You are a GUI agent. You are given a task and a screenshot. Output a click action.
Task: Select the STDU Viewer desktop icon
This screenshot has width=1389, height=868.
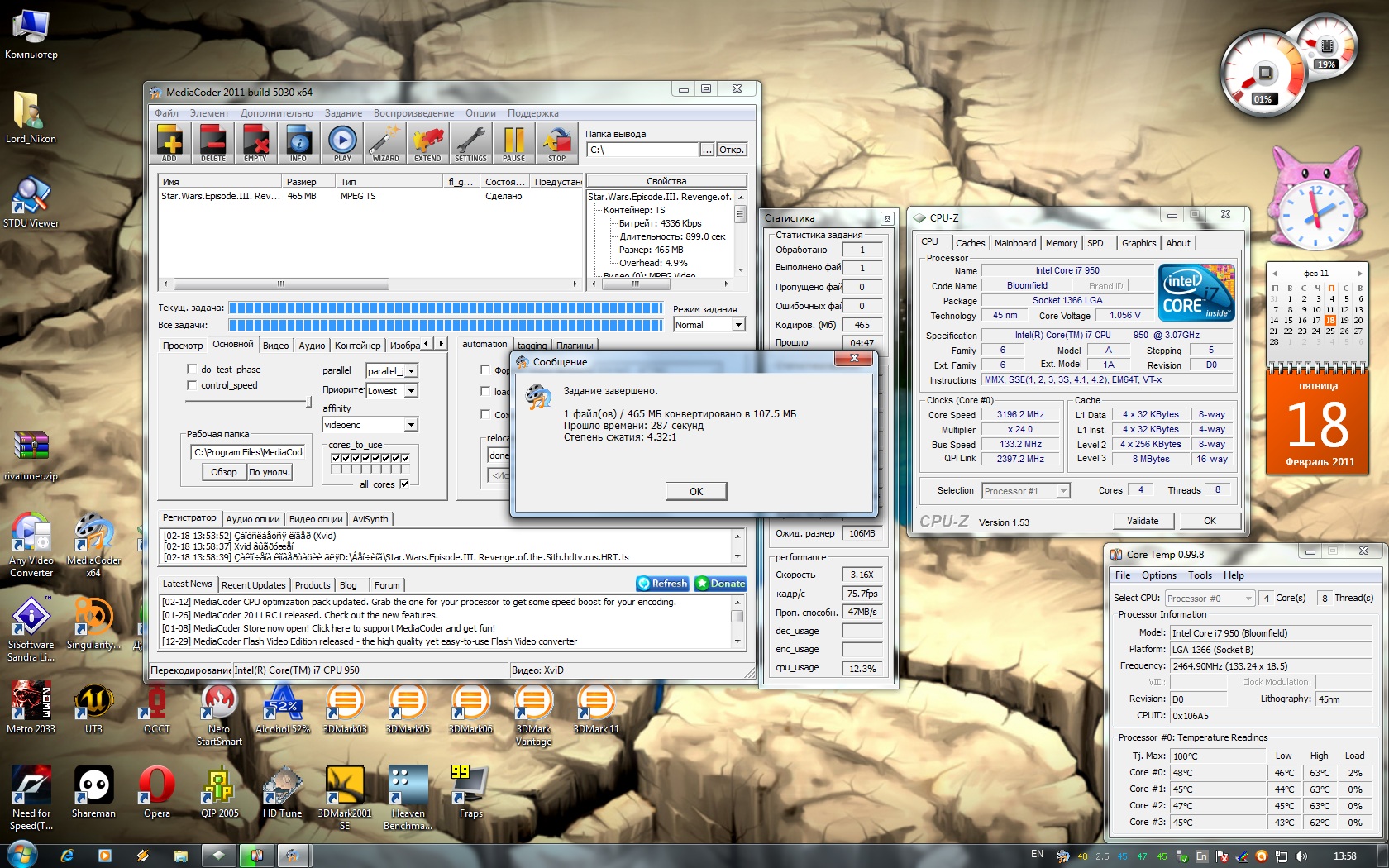point(31,202)
